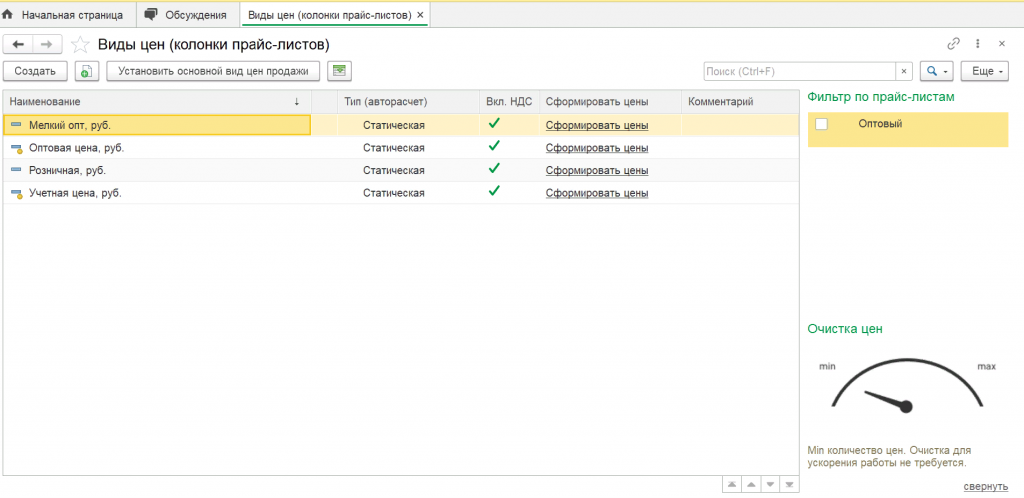1024x498 pixels.
Task: Copy link to this form with the chain icon
Action: coord(953,44)
